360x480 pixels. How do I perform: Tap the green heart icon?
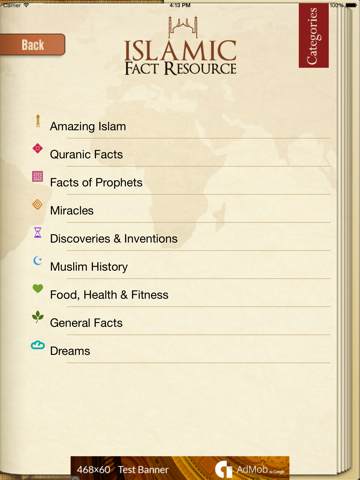38,288
